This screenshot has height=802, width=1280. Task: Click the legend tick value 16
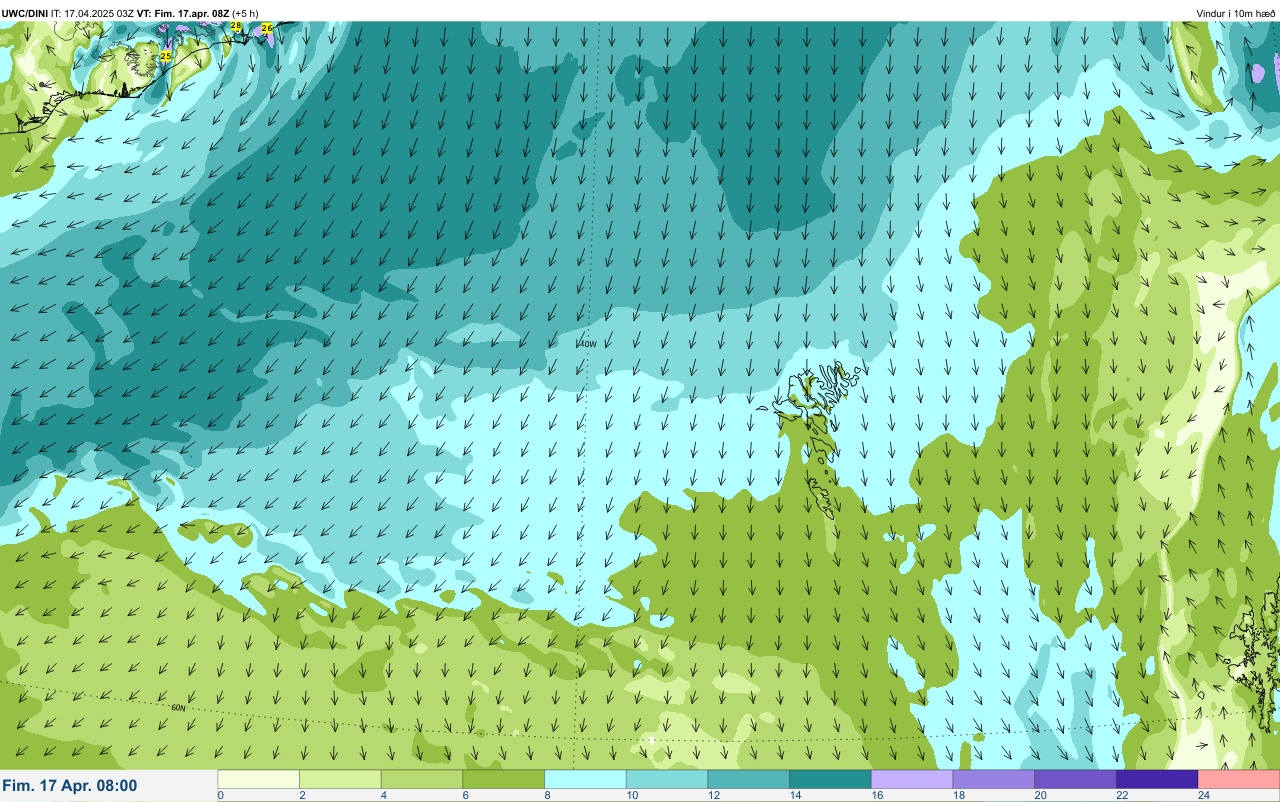[876, 796]
